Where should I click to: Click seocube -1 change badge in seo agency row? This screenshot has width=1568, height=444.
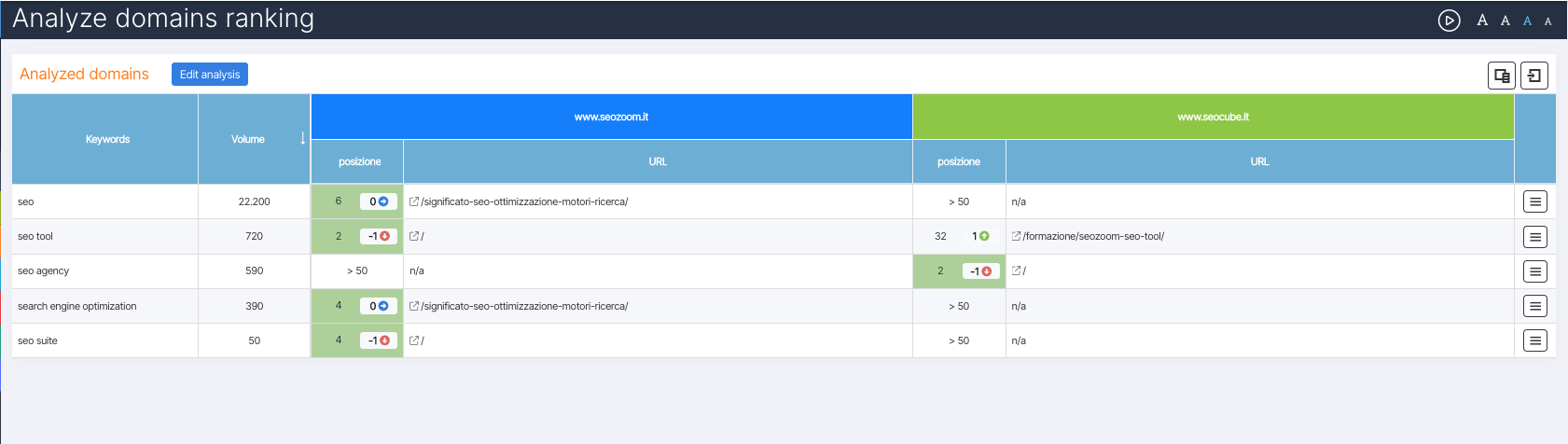click(x=980, y=271)
